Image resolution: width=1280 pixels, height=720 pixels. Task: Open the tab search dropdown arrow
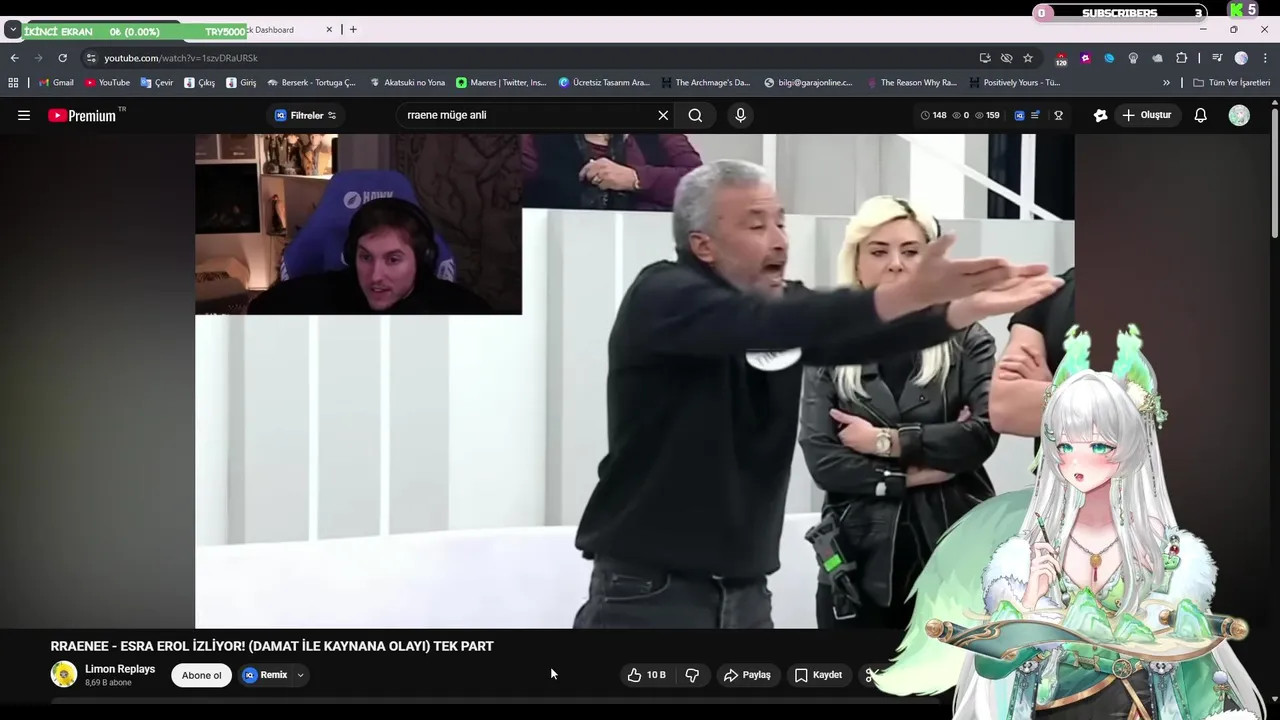(12, 30)
